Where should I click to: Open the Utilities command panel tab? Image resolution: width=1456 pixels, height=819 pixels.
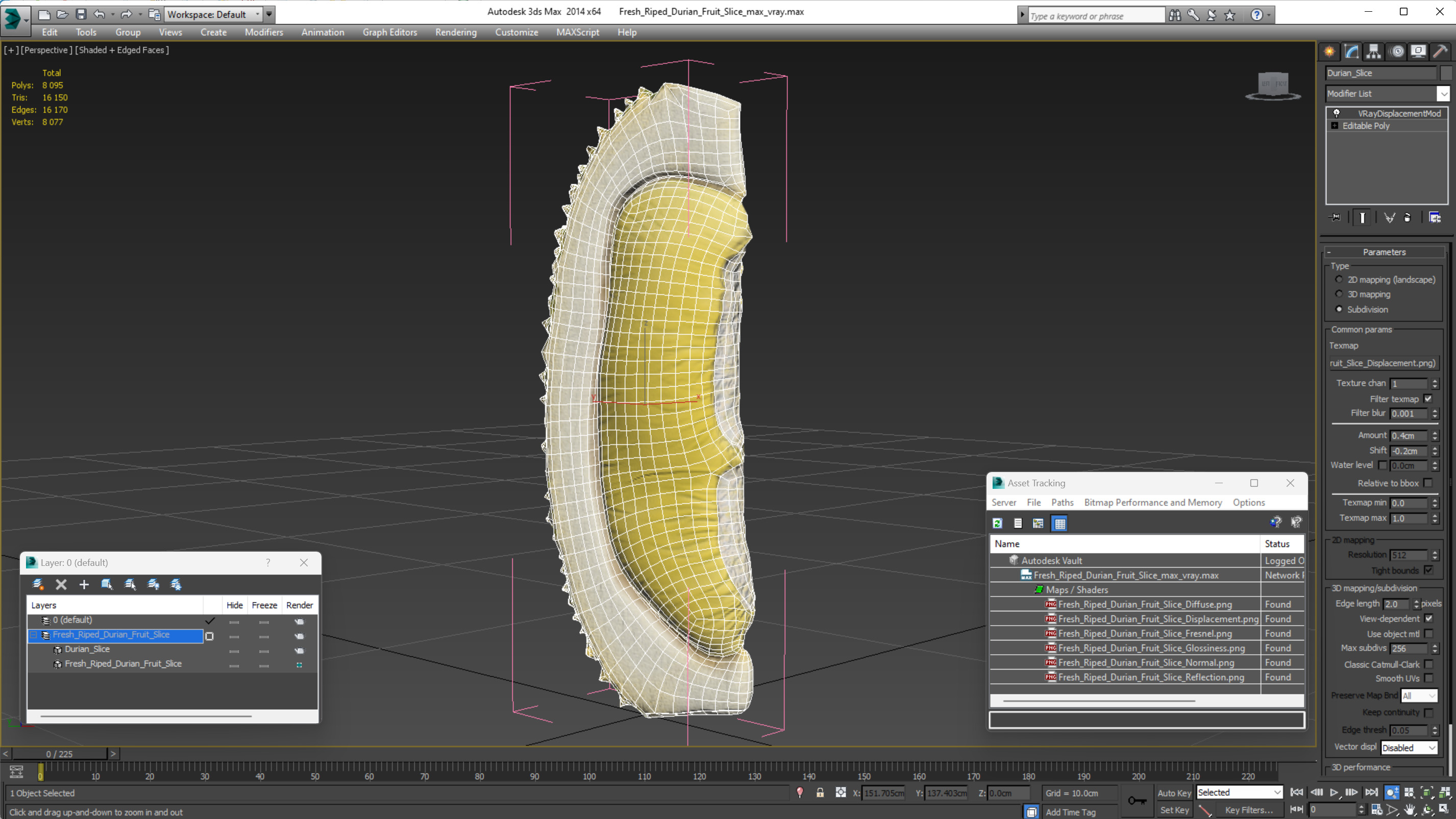1440,52
